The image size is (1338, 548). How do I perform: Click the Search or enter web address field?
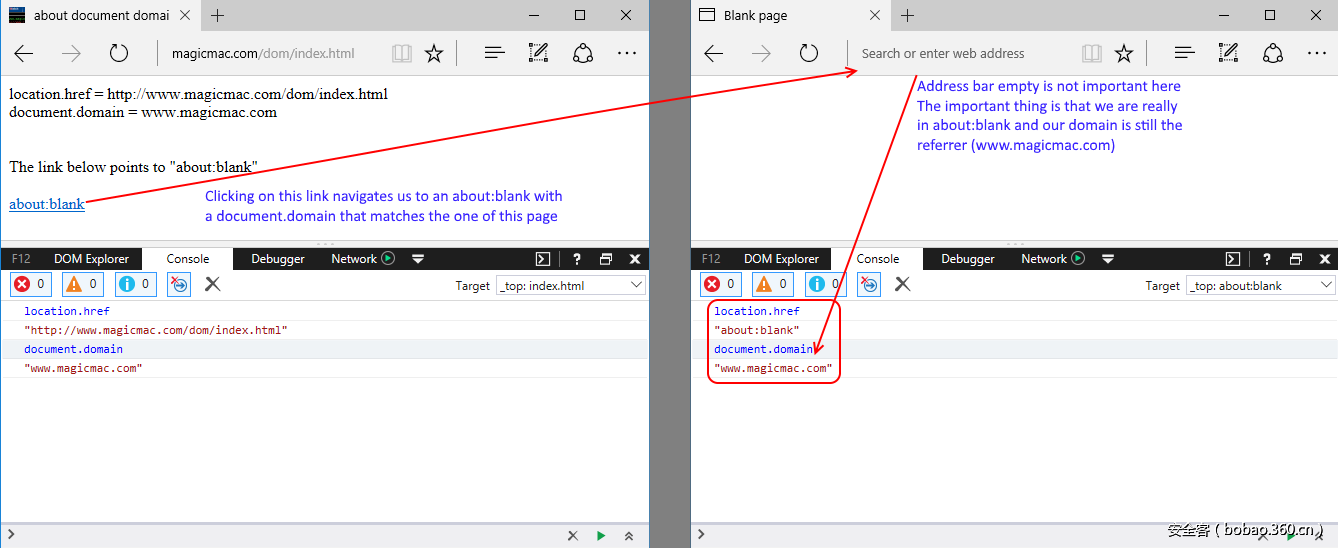pos(960,54)
